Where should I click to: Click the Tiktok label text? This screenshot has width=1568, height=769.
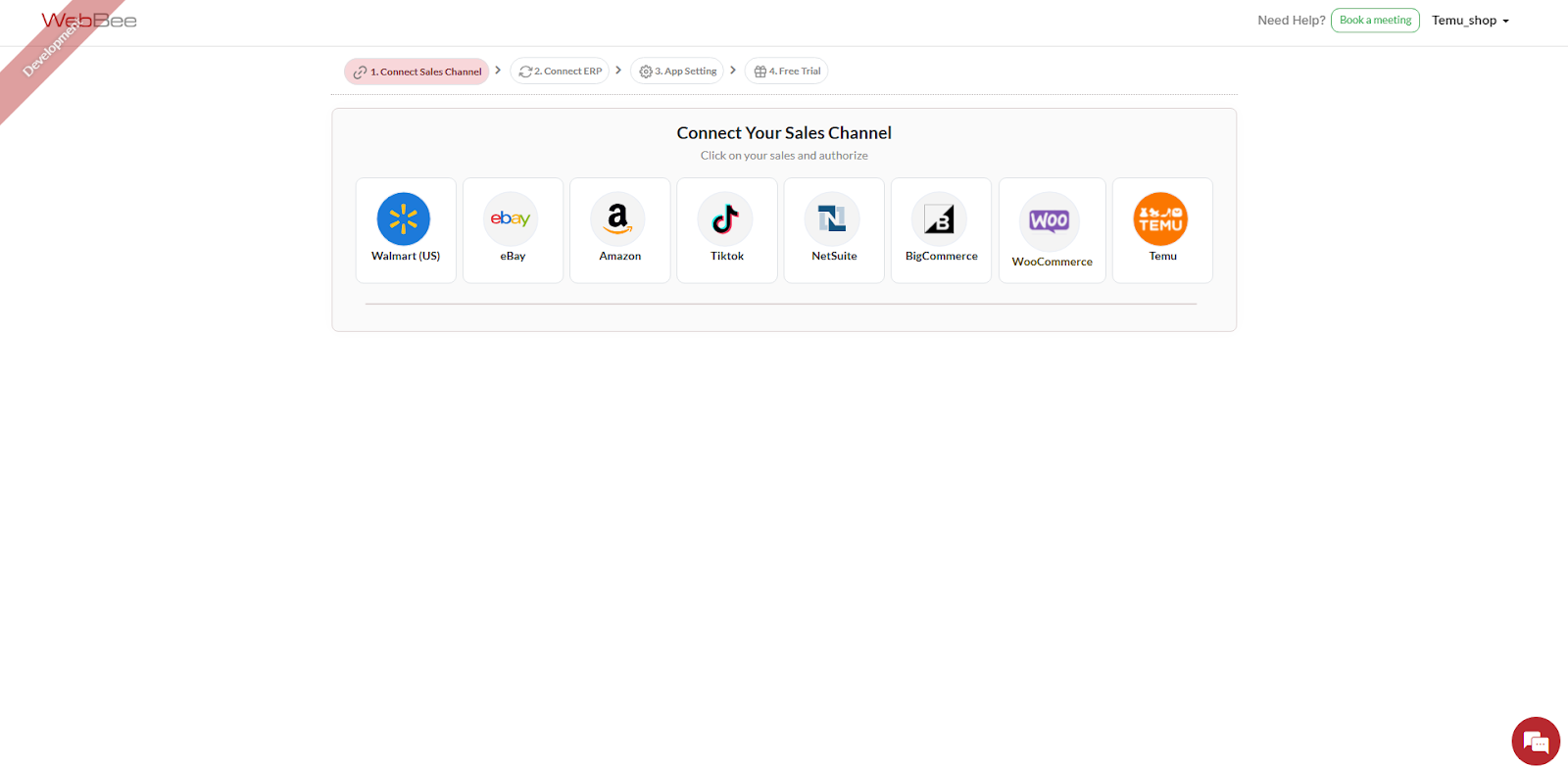(x=727, y=257)
